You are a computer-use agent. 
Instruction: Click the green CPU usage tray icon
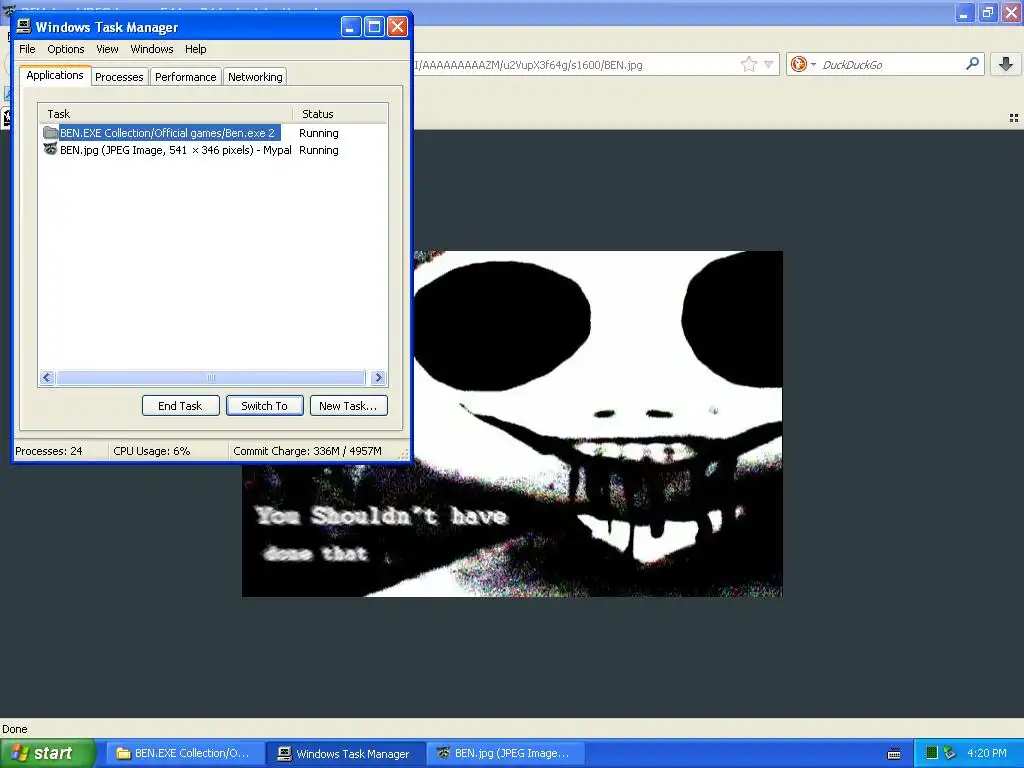tap(932, 753)
